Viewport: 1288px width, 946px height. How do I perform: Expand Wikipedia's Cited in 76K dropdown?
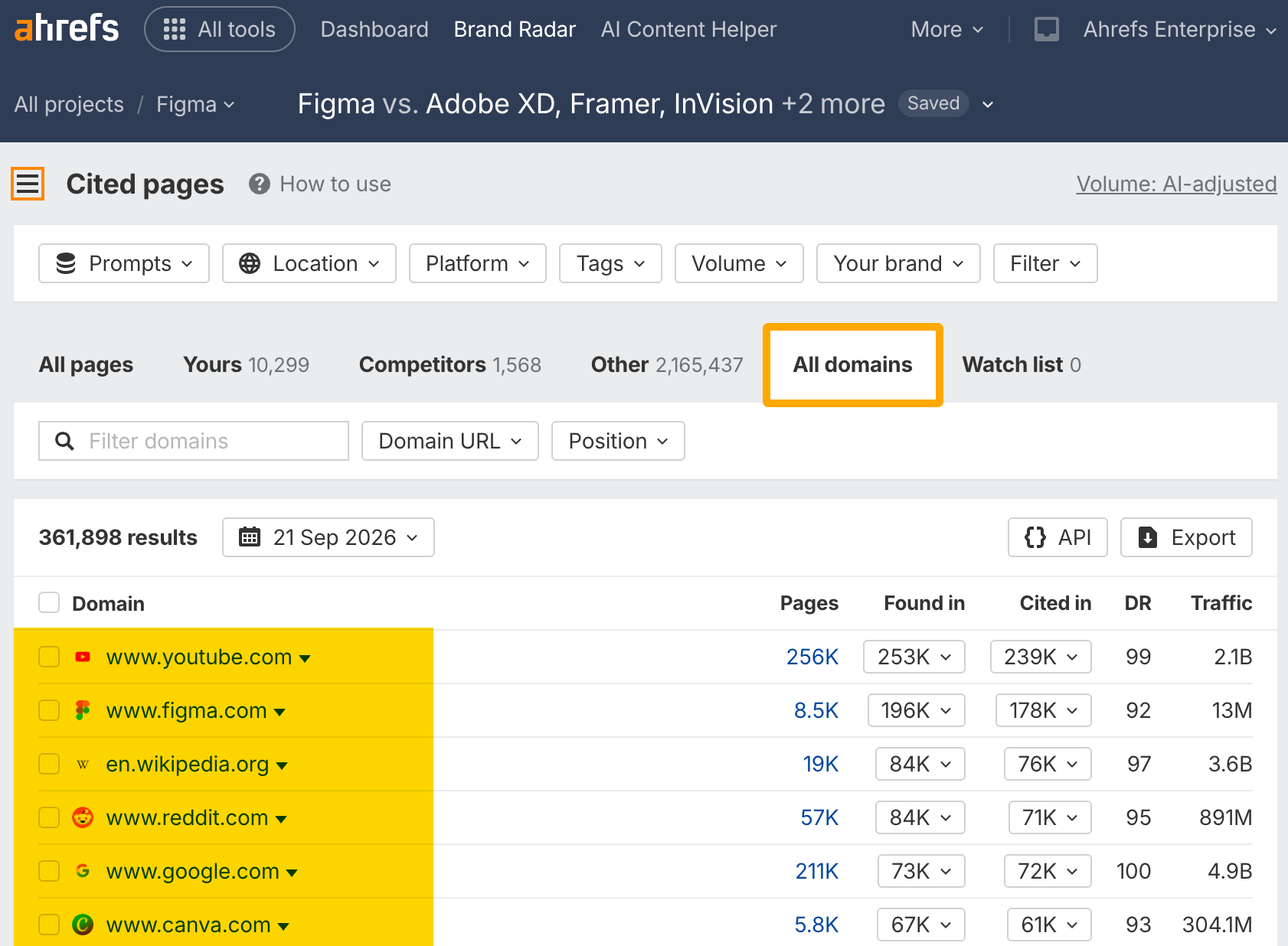[x=1048, y=764]
